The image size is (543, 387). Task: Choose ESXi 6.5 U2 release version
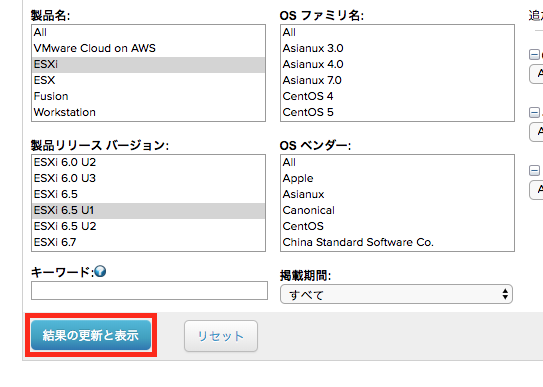149,226
